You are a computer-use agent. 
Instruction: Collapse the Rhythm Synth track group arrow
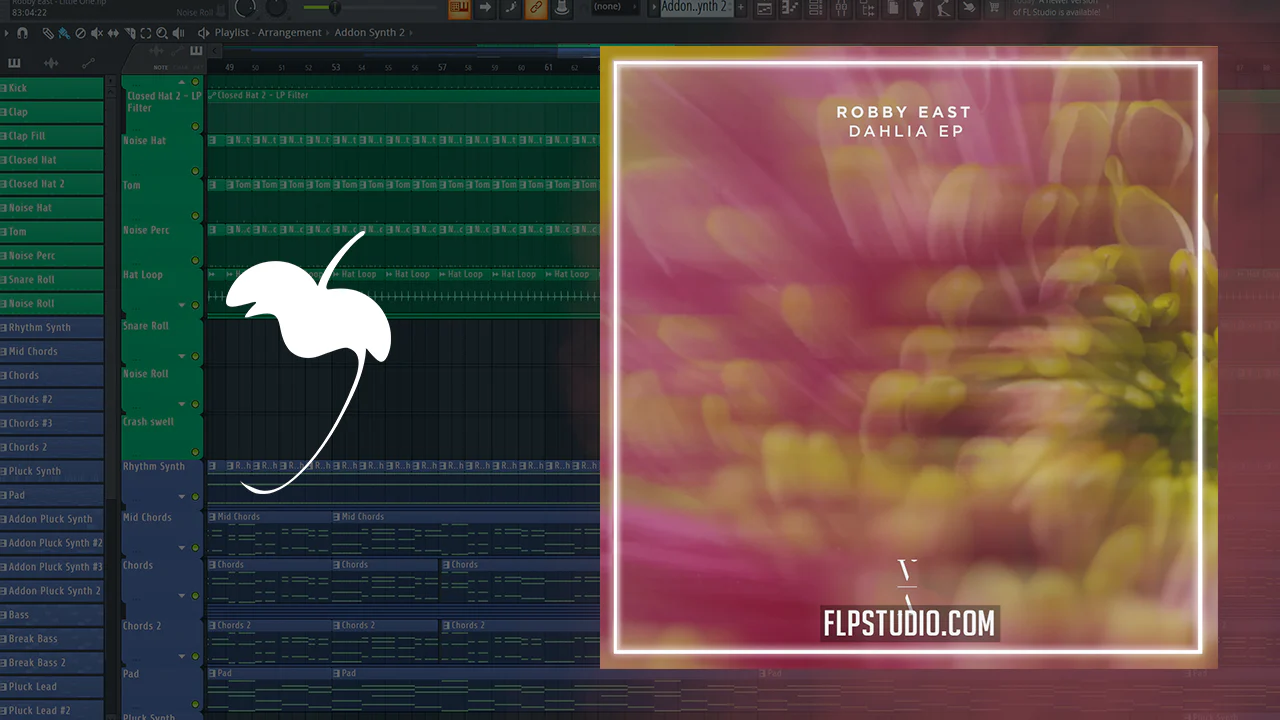point(182,497)
